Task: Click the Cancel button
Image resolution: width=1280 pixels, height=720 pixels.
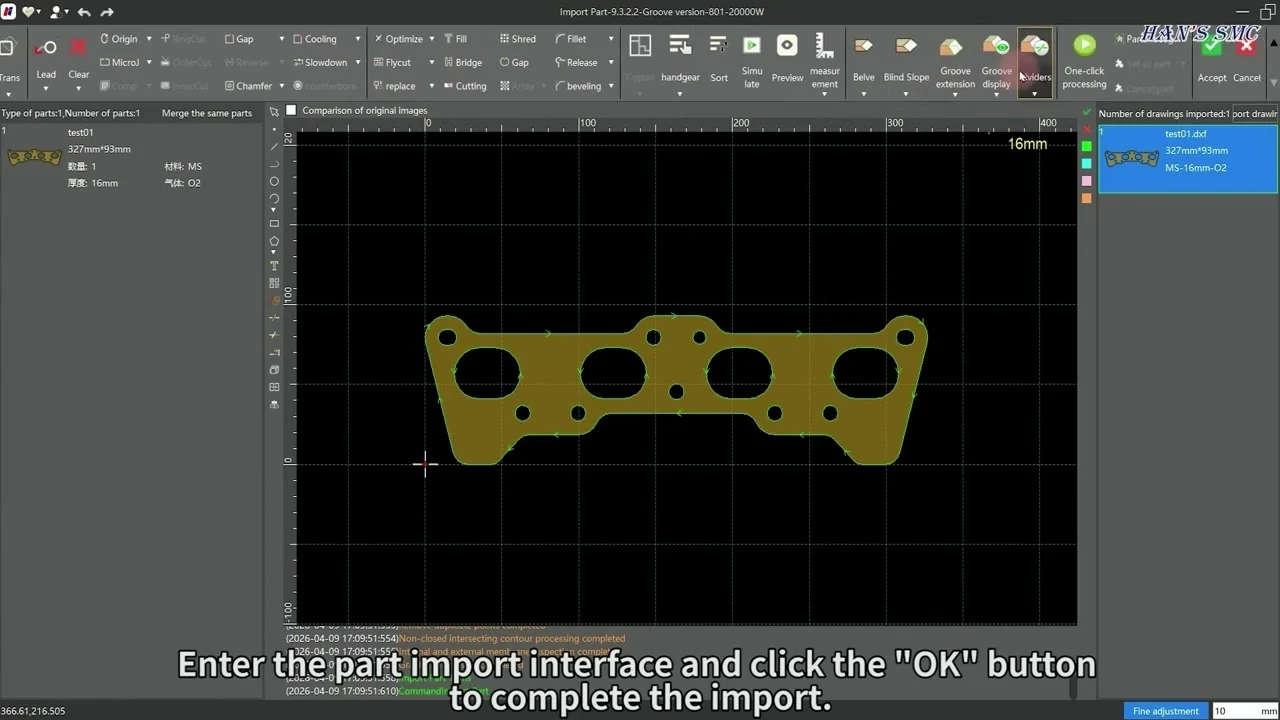Action: click(1247, 58)
